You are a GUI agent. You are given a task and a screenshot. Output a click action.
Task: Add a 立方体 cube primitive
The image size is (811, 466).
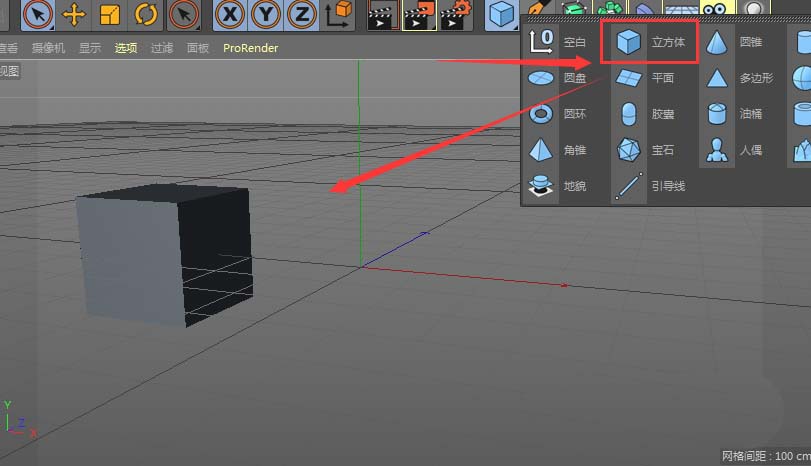pyautogui.click(x=651, y=42)
